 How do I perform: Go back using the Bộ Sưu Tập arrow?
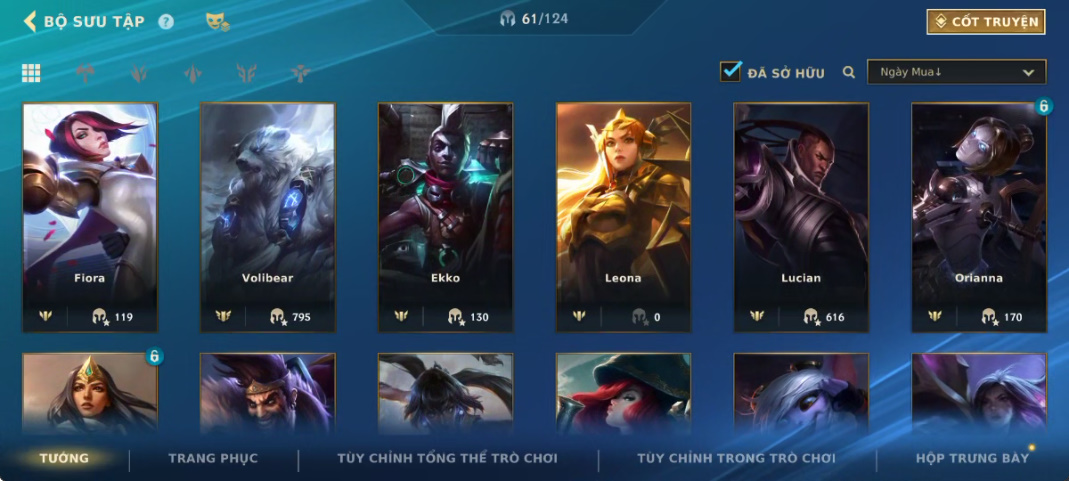pyautogui.click(x=30, y=21)
